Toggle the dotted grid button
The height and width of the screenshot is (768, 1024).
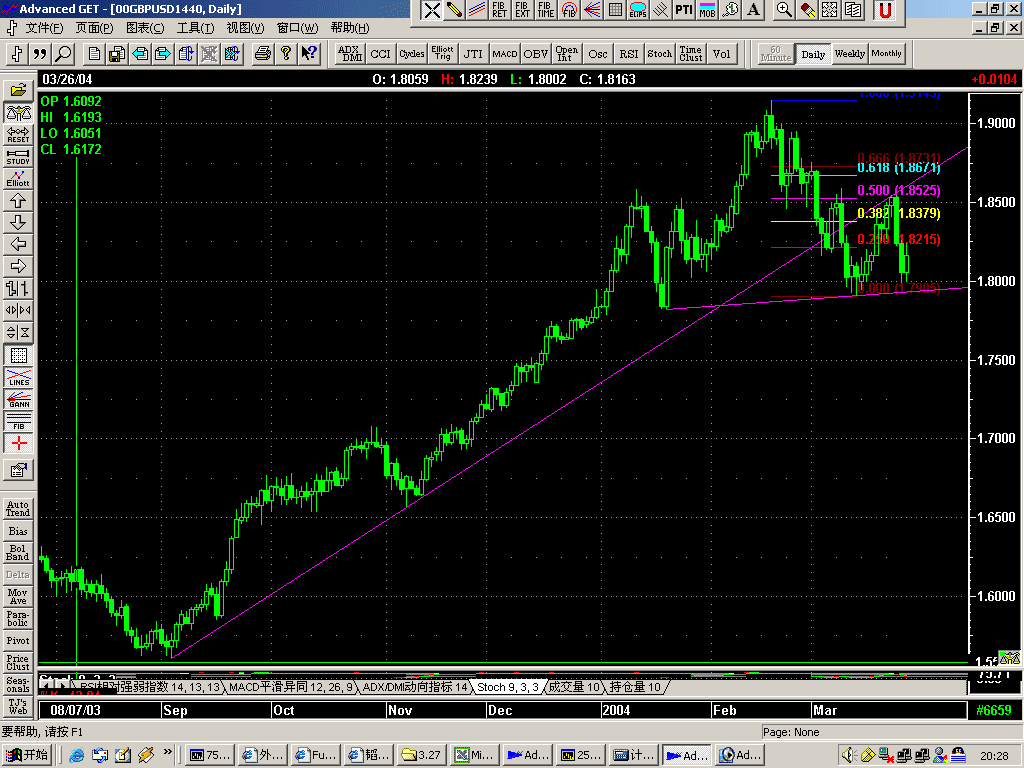(18, 355)
